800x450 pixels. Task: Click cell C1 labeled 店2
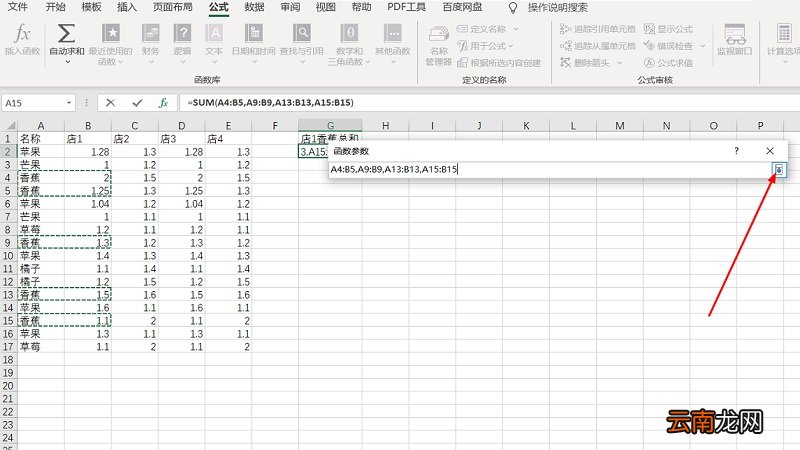coord(135,139)
